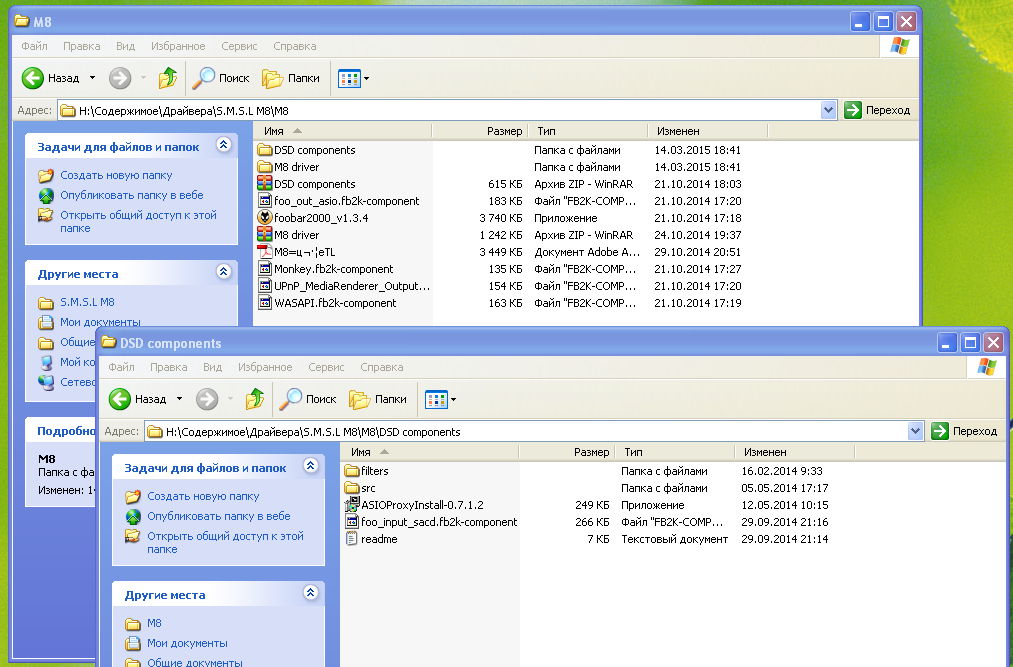
Task: Click date "12.05.2014 10:15" in DSD components
Action: (784, 505)
